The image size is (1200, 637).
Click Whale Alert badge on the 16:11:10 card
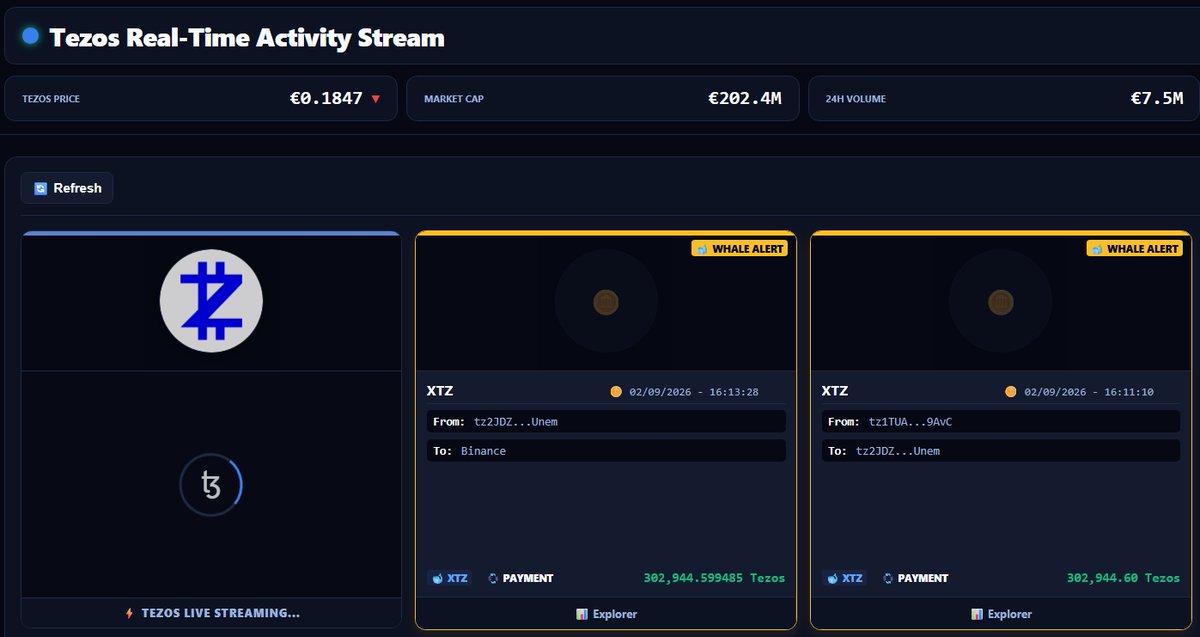coord(1134,248)
